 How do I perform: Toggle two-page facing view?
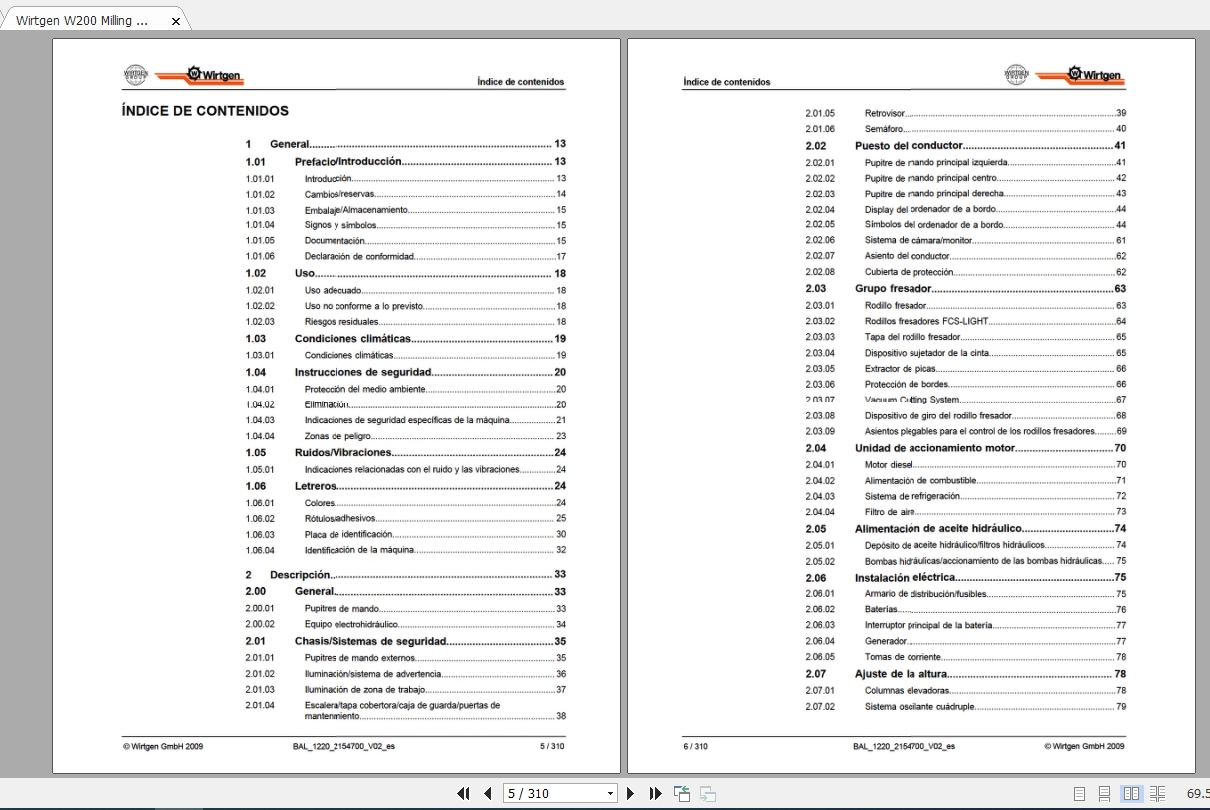tap(1131, 793)
